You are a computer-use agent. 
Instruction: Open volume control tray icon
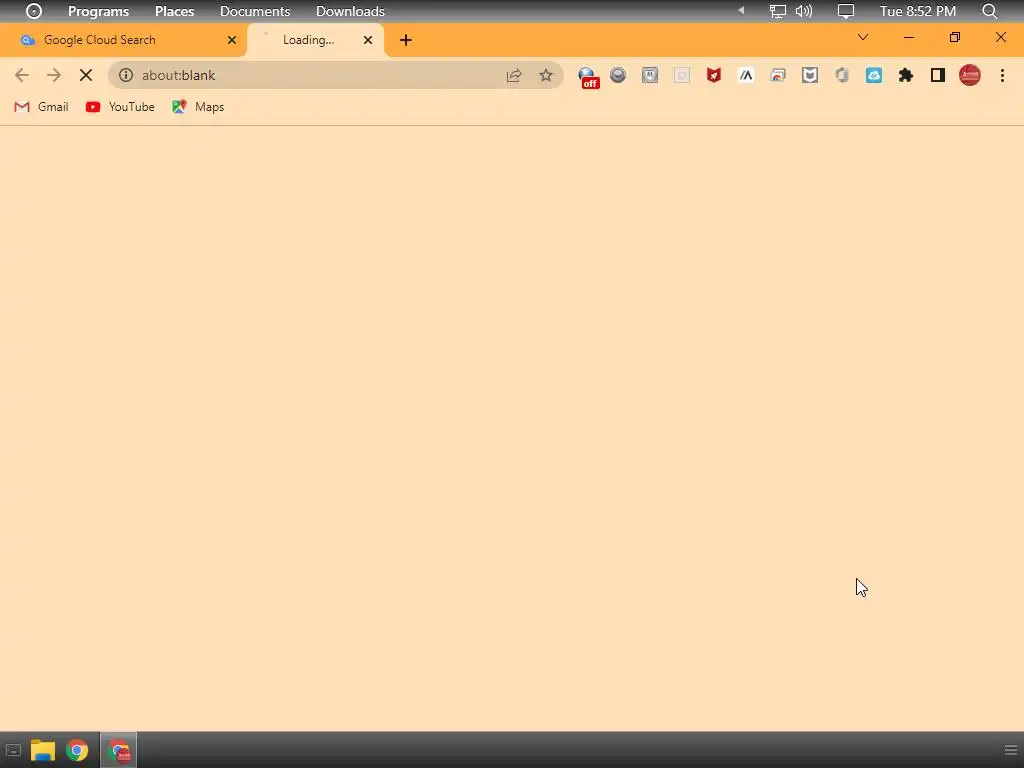(804, 11)
